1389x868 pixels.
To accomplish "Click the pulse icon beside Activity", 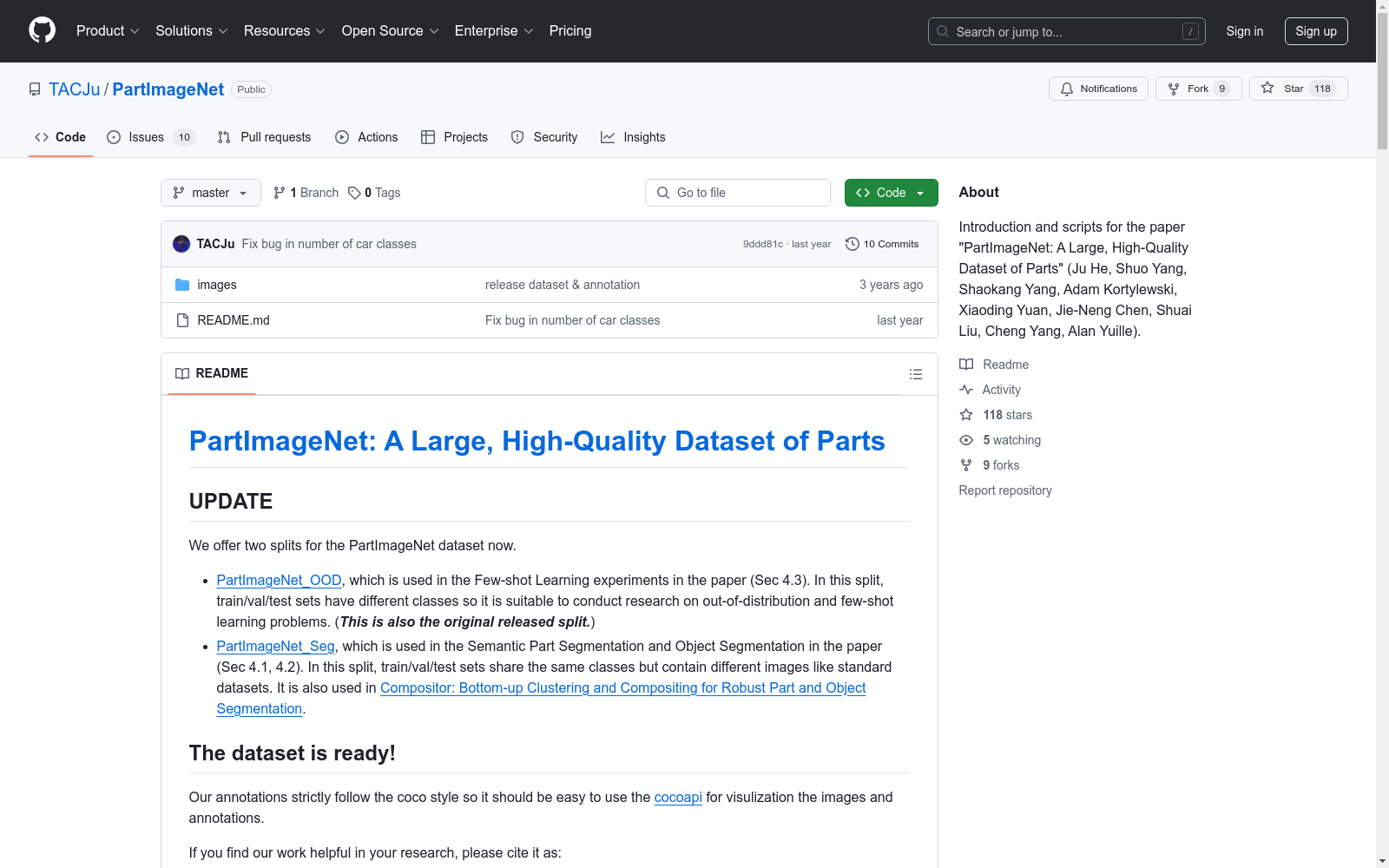I will (x=966, y=390).
